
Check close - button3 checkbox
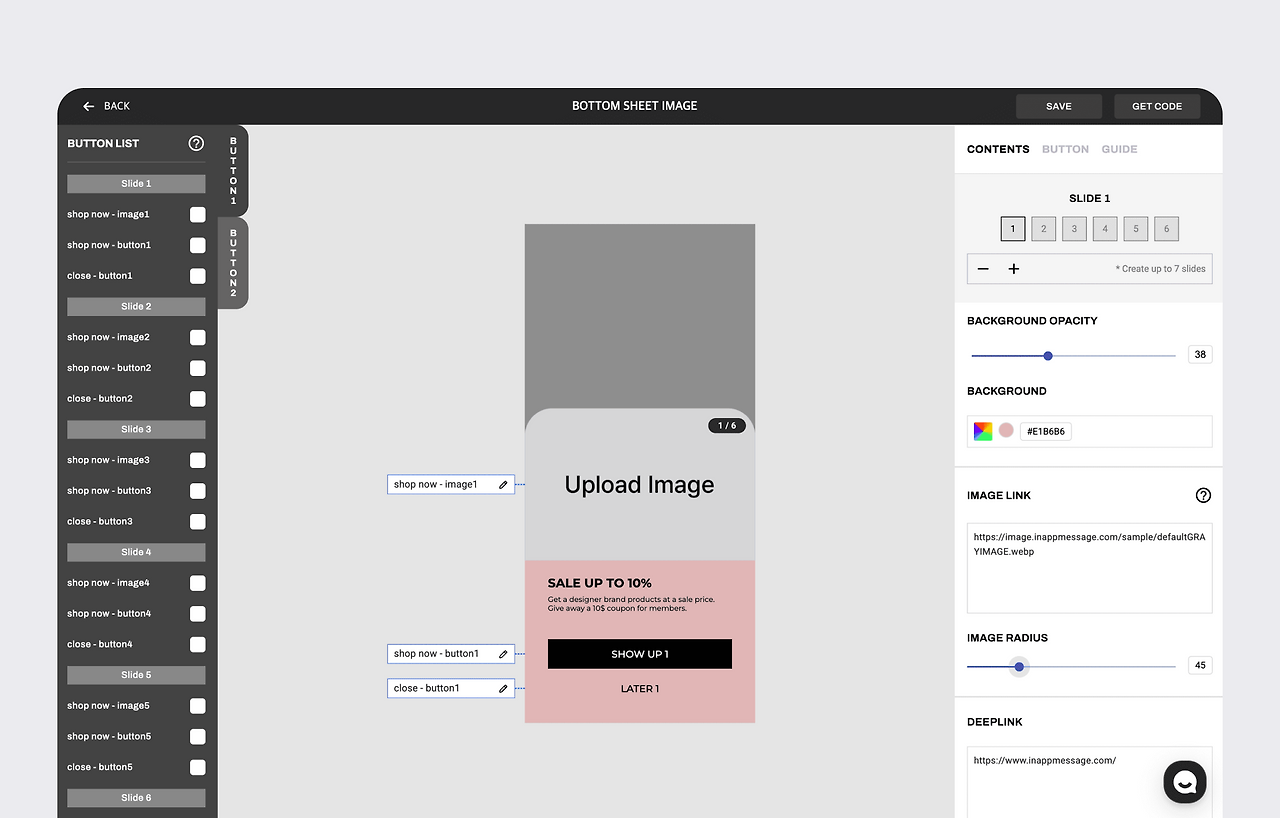click(198, 522)
